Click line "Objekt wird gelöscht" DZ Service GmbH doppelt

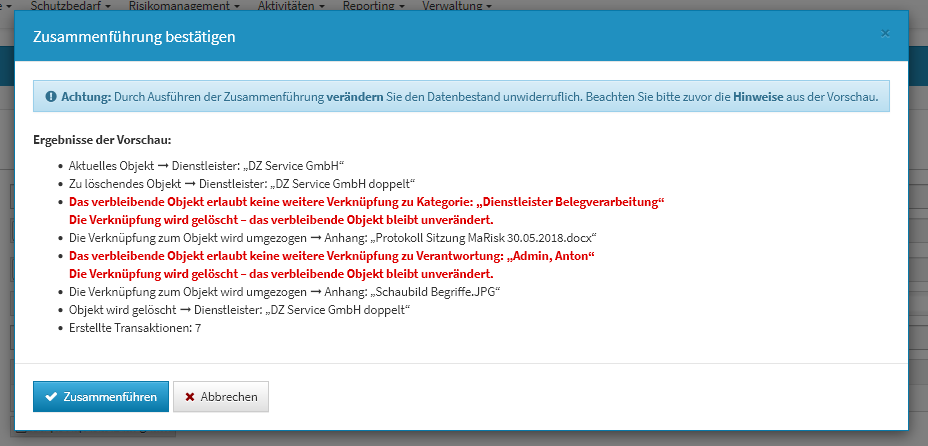[x=240, y=310]
